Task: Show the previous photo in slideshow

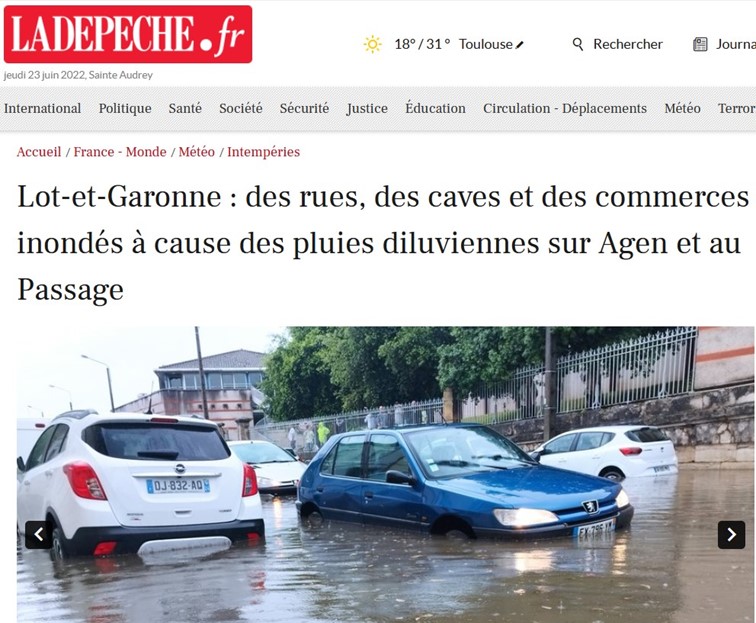Action: click(x=39, y=534)
